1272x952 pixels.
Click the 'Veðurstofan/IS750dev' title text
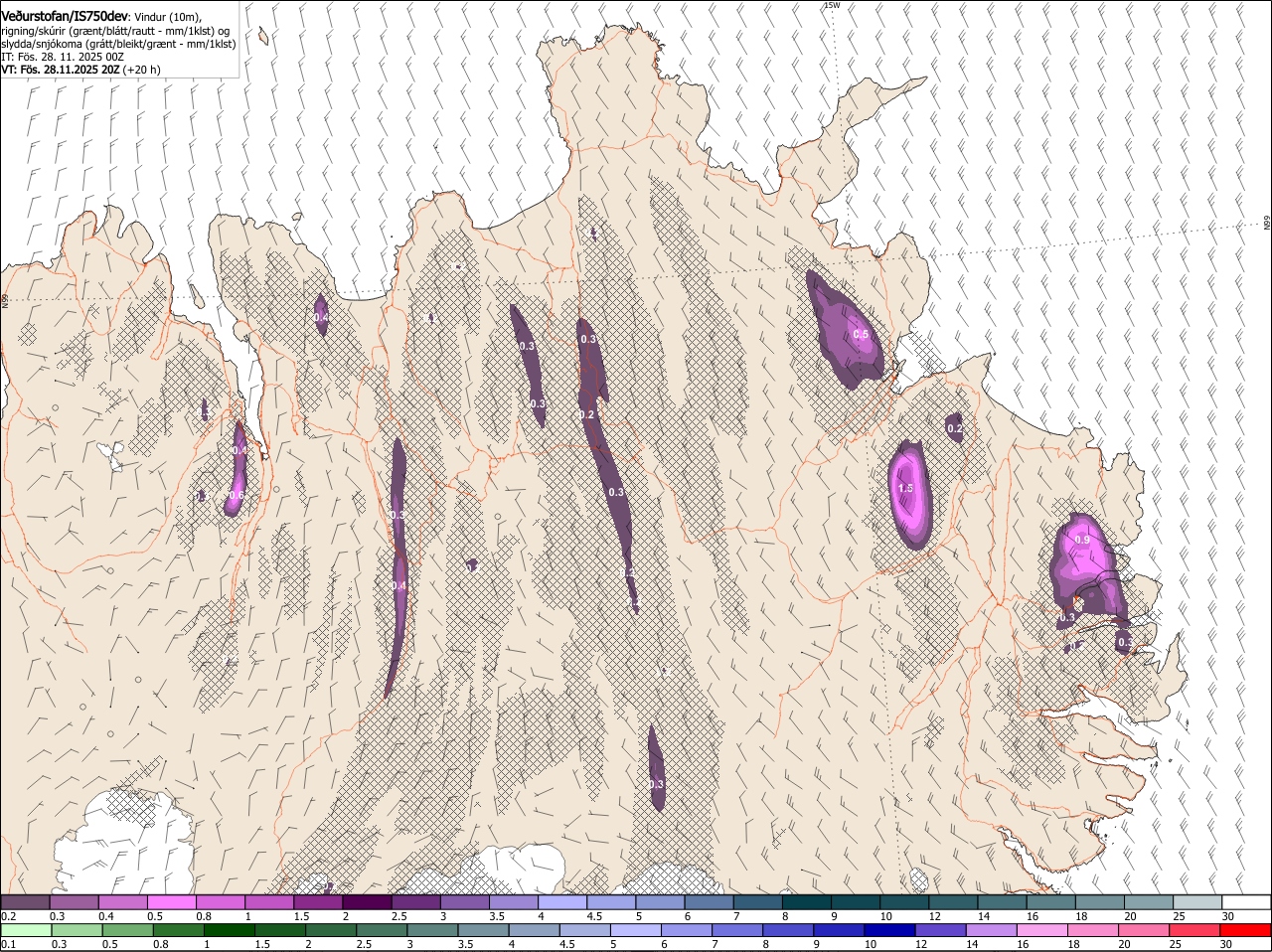64,17
